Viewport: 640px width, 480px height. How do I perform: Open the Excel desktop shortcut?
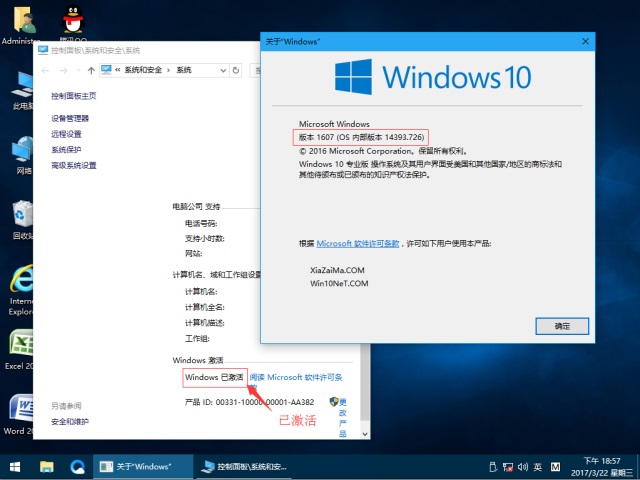click(22, 346)
